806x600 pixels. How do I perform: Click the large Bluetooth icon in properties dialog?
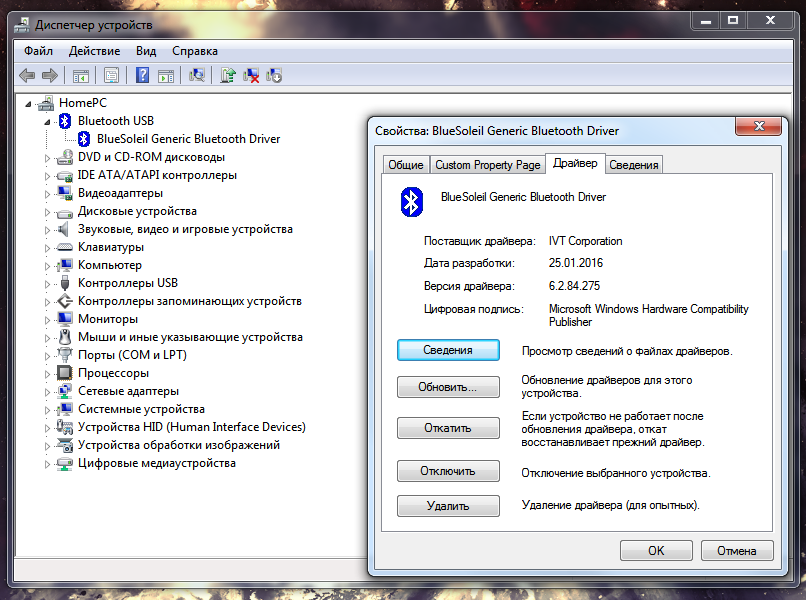[411, 202]
